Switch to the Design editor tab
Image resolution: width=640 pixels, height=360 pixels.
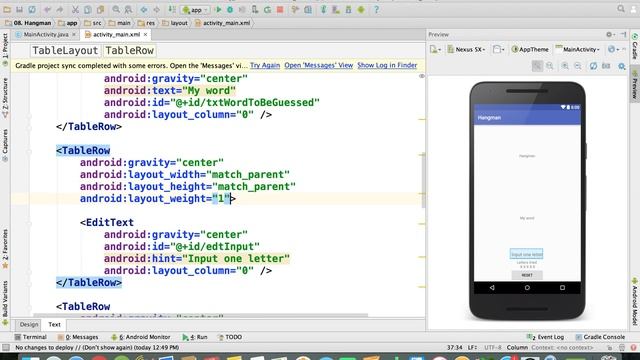(x=29, y=324)
